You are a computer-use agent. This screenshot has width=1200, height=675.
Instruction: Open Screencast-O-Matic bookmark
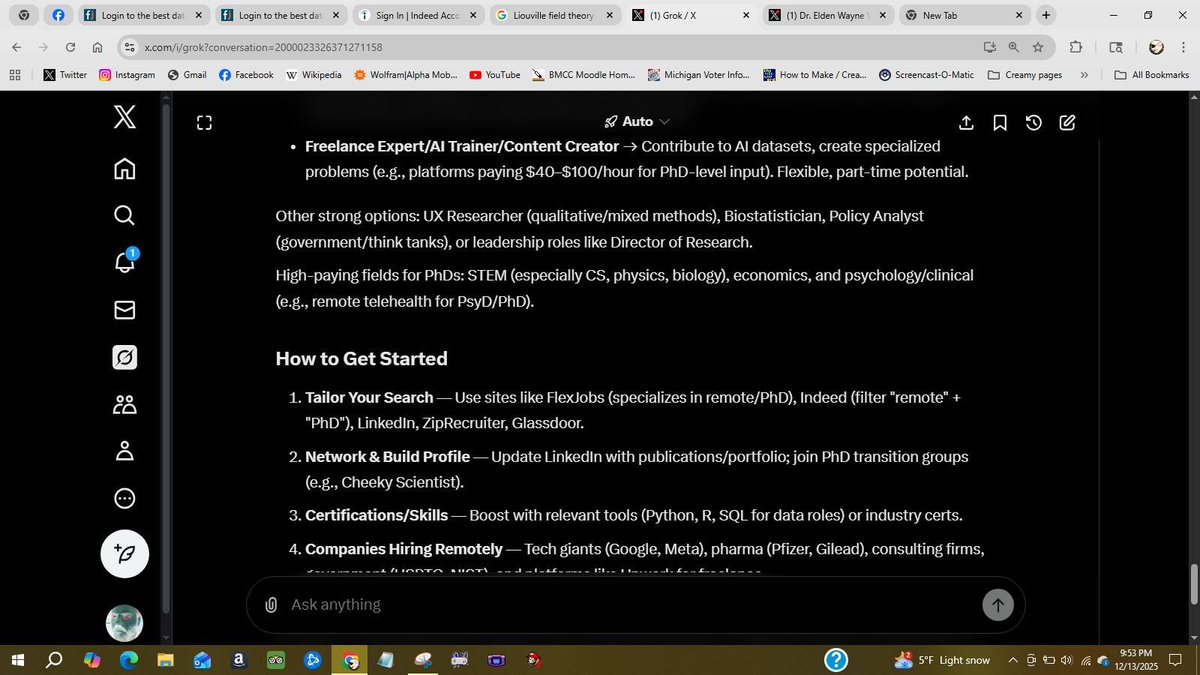[928, 75]
